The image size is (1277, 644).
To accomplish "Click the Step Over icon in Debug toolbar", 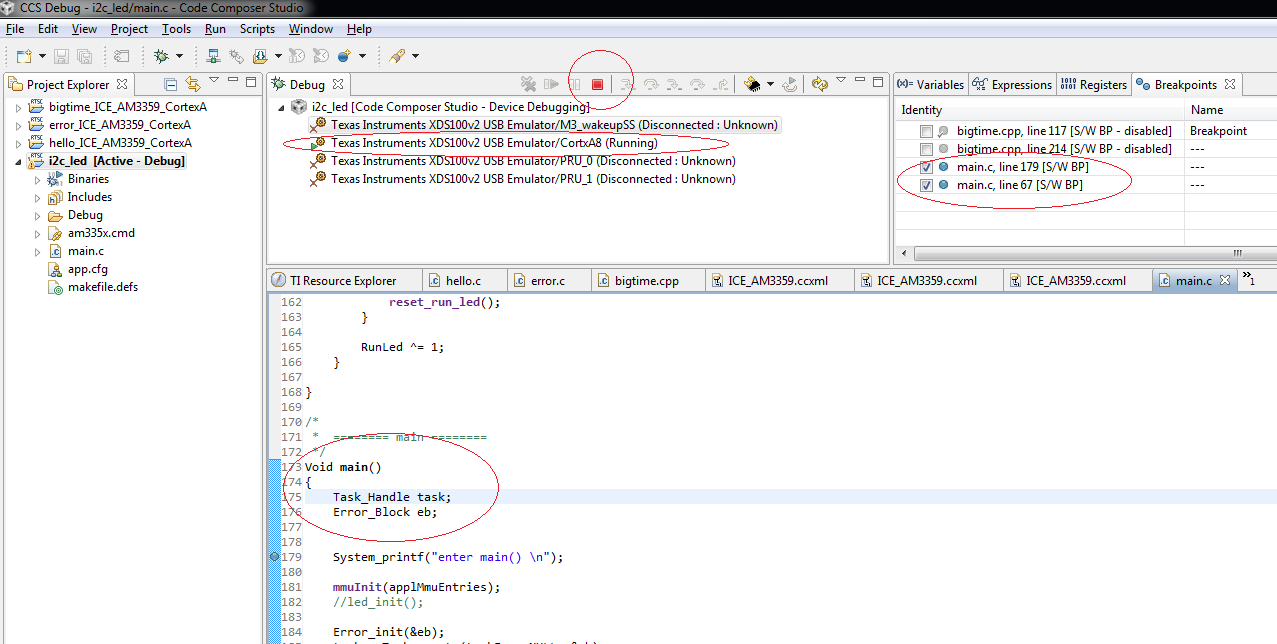I will click(x=650, y=85).
